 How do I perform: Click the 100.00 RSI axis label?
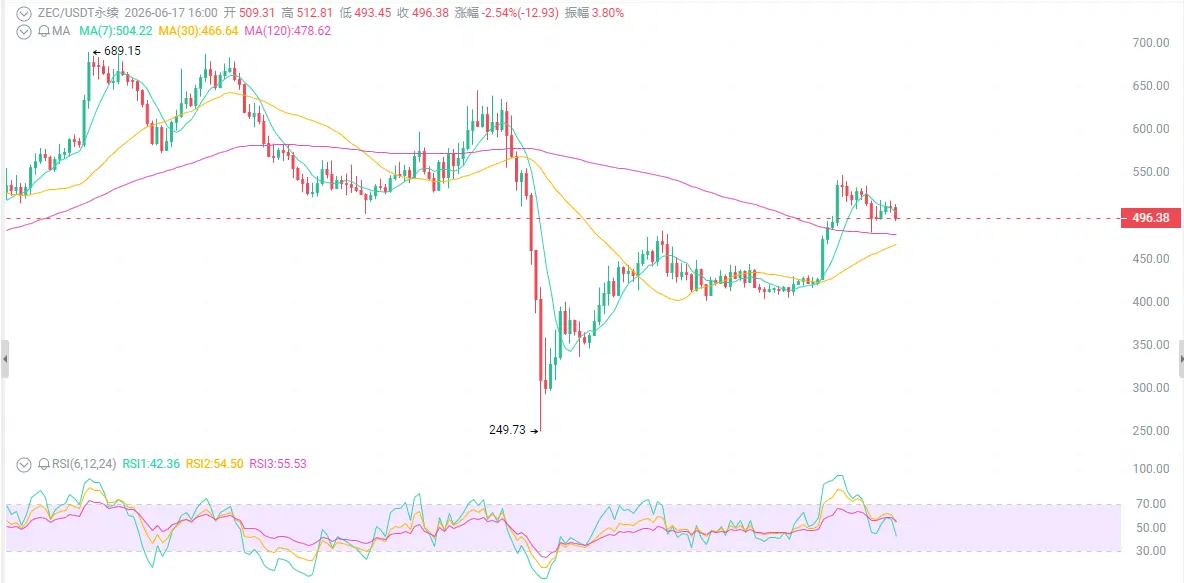pyautogui.click(x=1152, y=469)
